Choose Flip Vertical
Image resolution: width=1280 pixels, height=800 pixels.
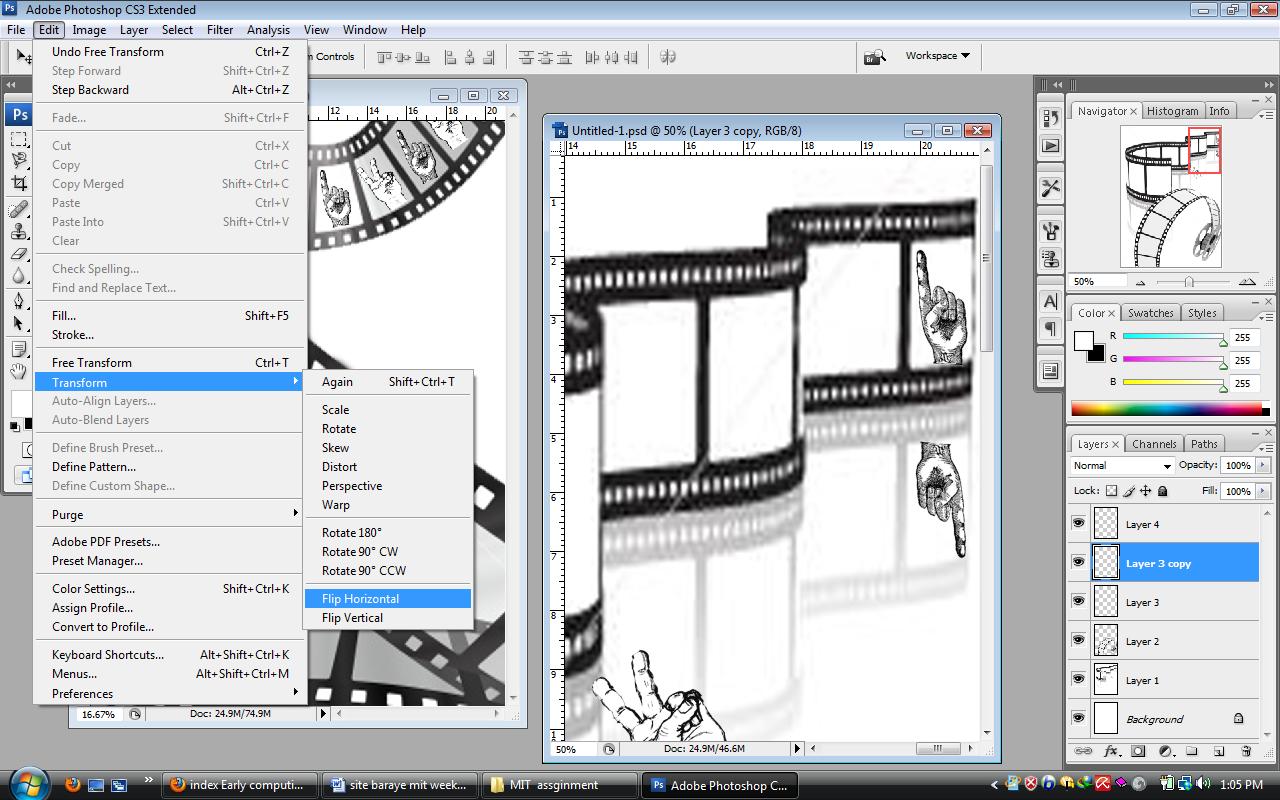[x=388, y=617]
